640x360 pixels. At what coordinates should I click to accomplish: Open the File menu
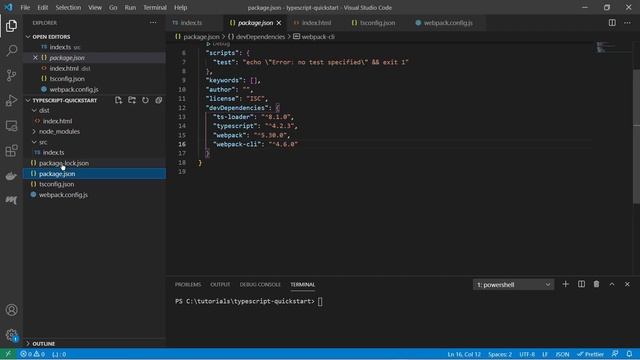[25, 7]
